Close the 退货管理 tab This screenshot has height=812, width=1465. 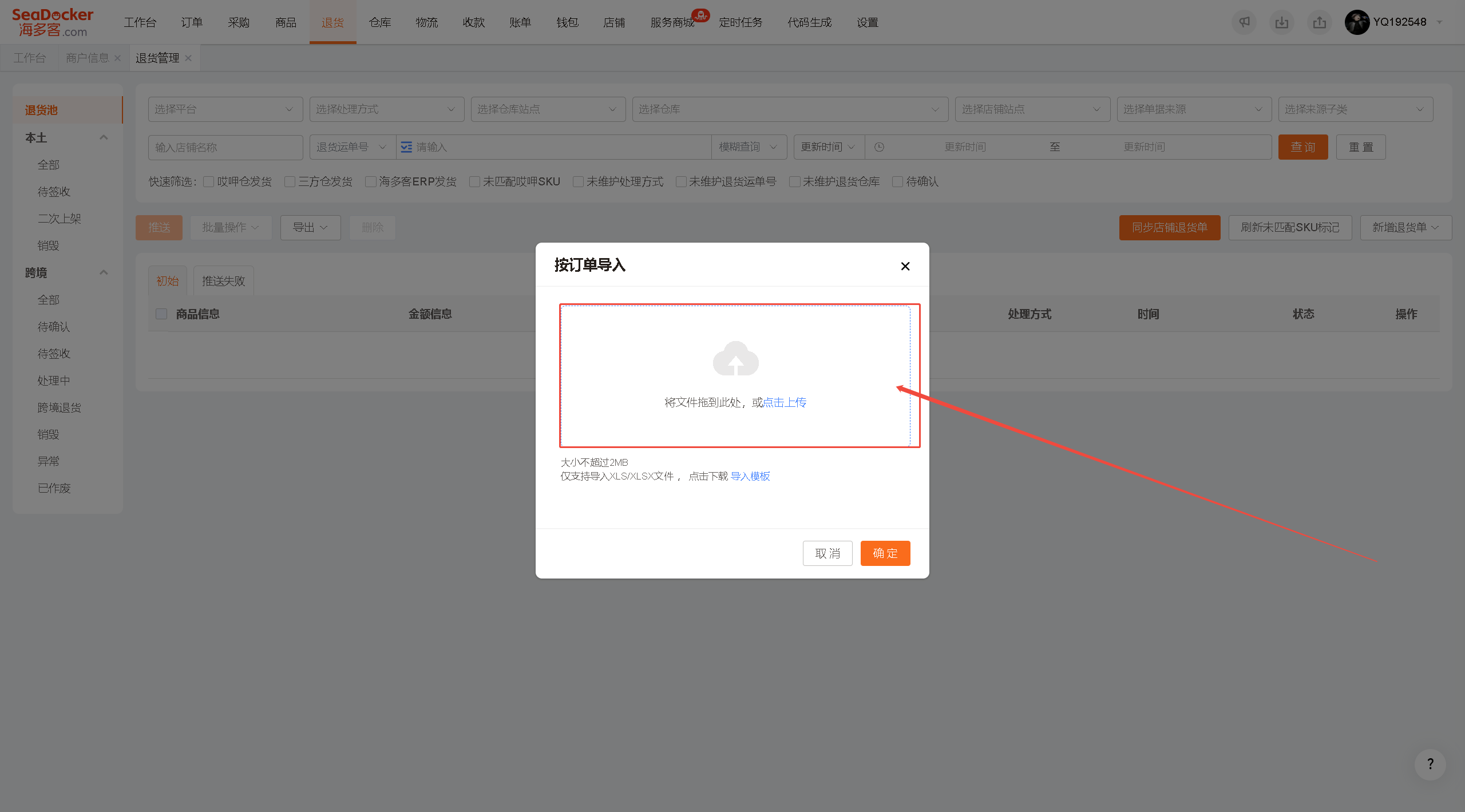point(188,58)
